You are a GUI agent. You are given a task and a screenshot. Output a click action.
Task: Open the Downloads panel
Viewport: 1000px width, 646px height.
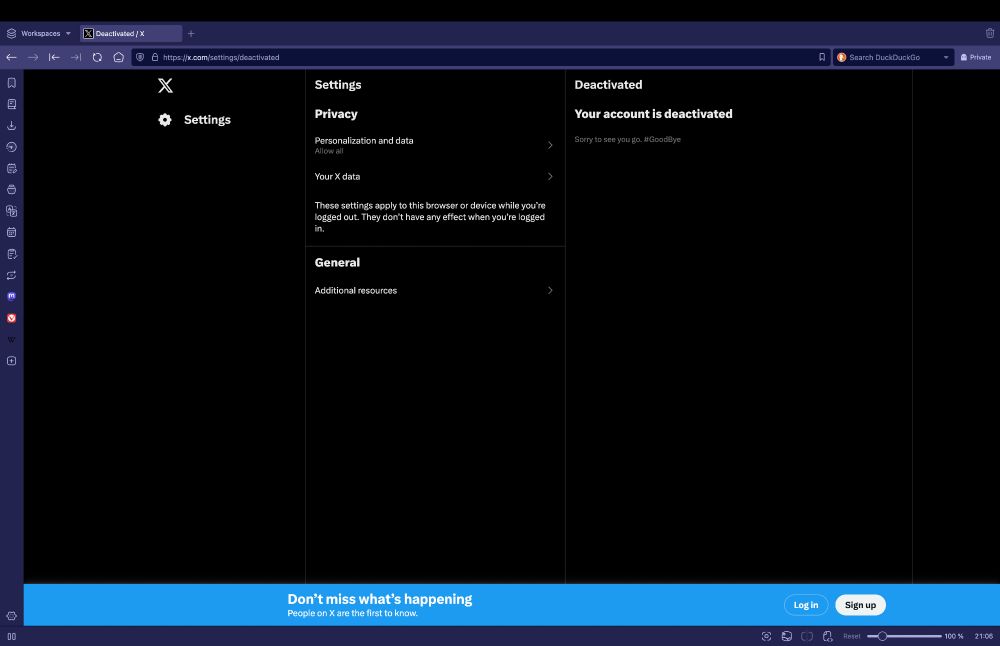11,126
